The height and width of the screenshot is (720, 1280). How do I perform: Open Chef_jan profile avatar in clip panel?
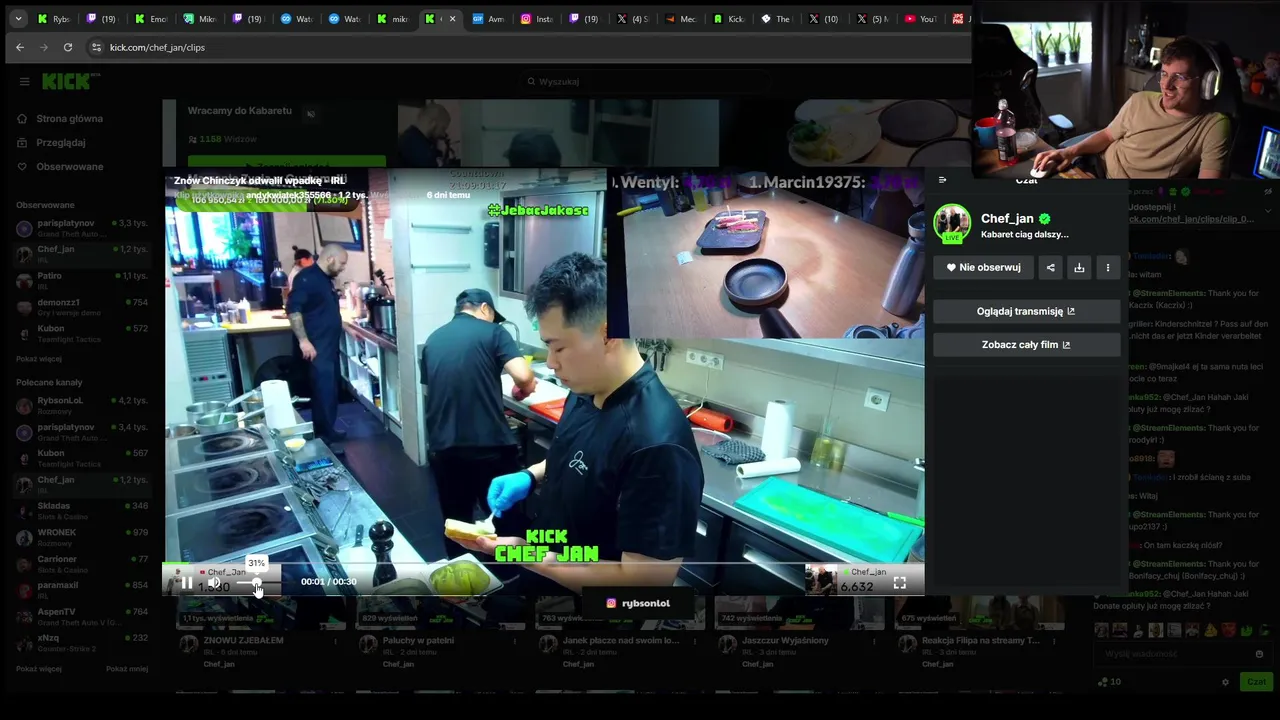coord(952,224)
